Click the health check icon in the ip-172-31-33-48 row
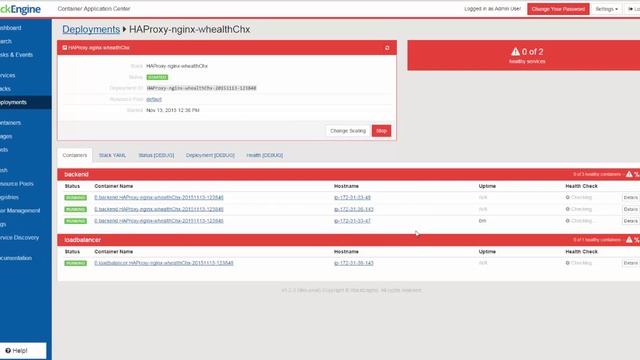Viewport: 640px width, 360px height. pyautogui.click(x=567, y=198)
